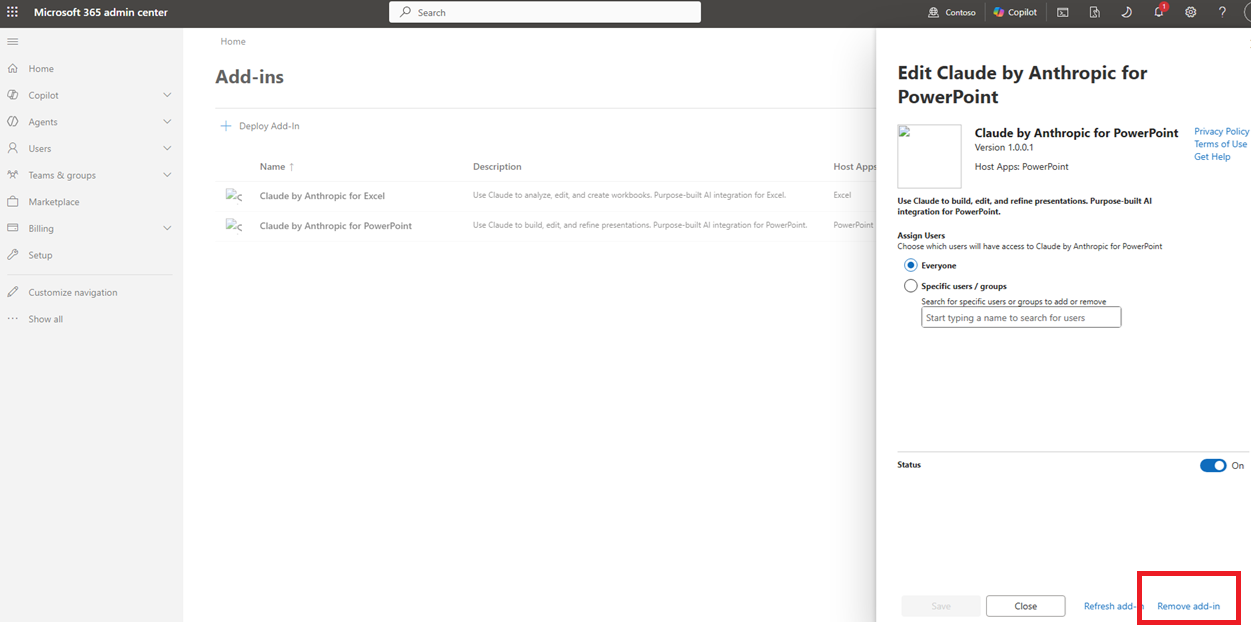Viewport: 1251px width, 634px height.
Task: Click the plus icon for Deploy Add-In
Action: click(x=226, y=126)
